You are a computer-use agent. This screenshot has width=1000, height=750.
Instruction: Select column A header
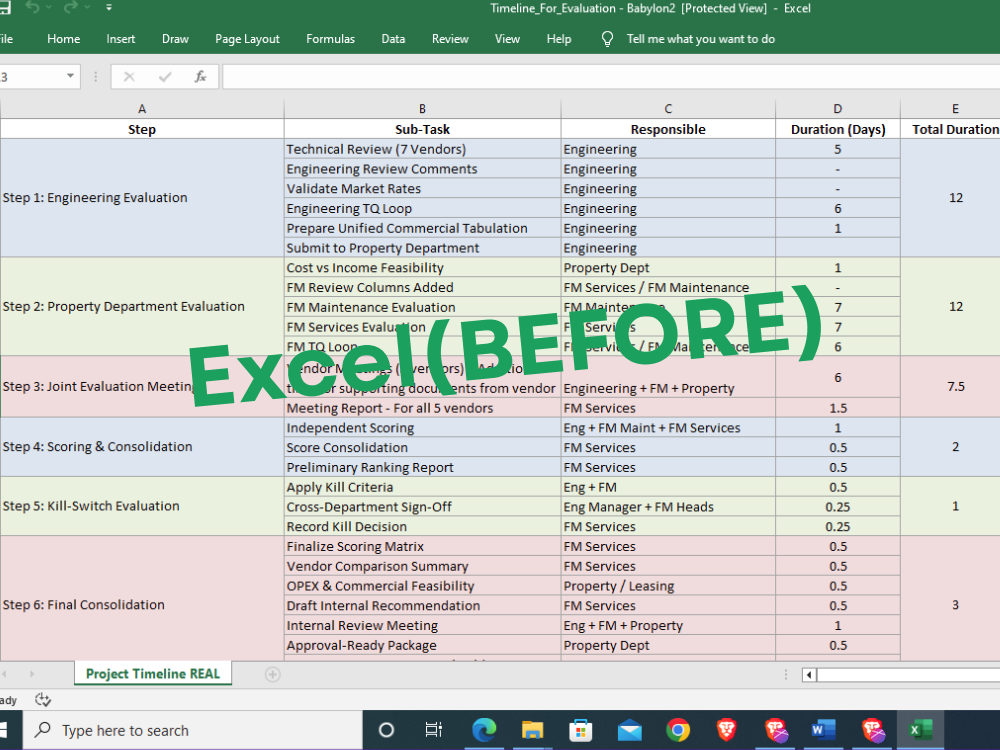142,109
